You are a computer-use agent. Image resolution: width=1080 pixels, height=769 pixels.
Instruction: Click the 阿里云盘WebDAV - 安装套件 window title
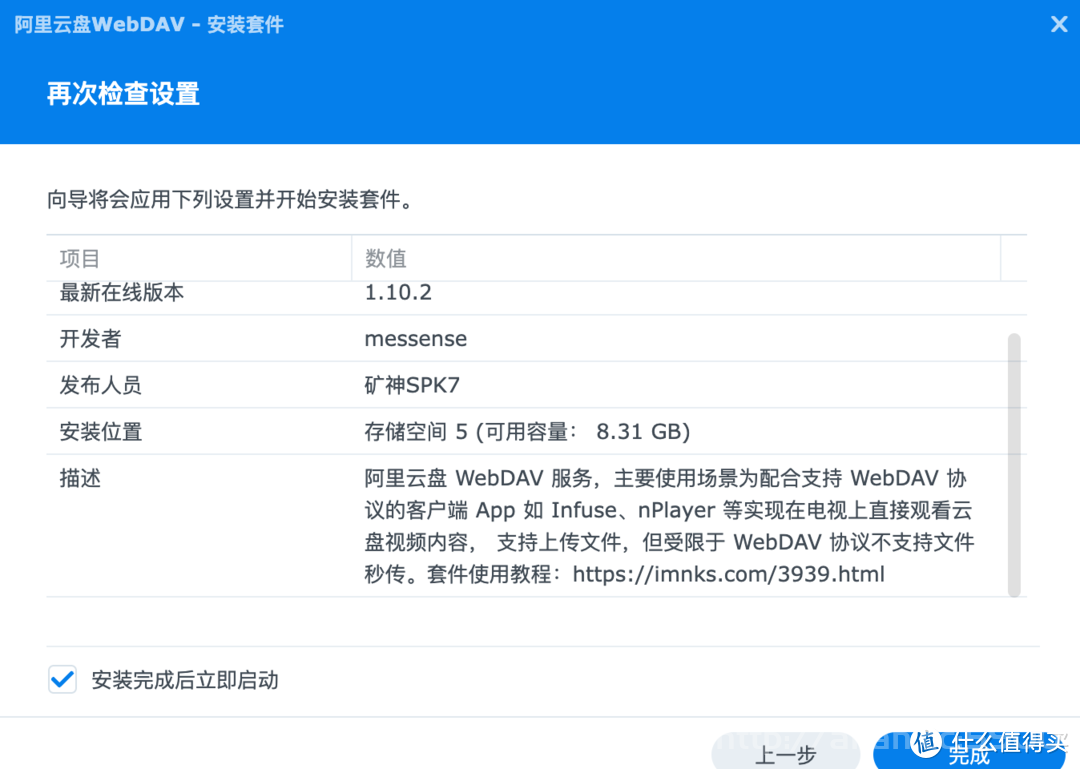tap(149, 25)
